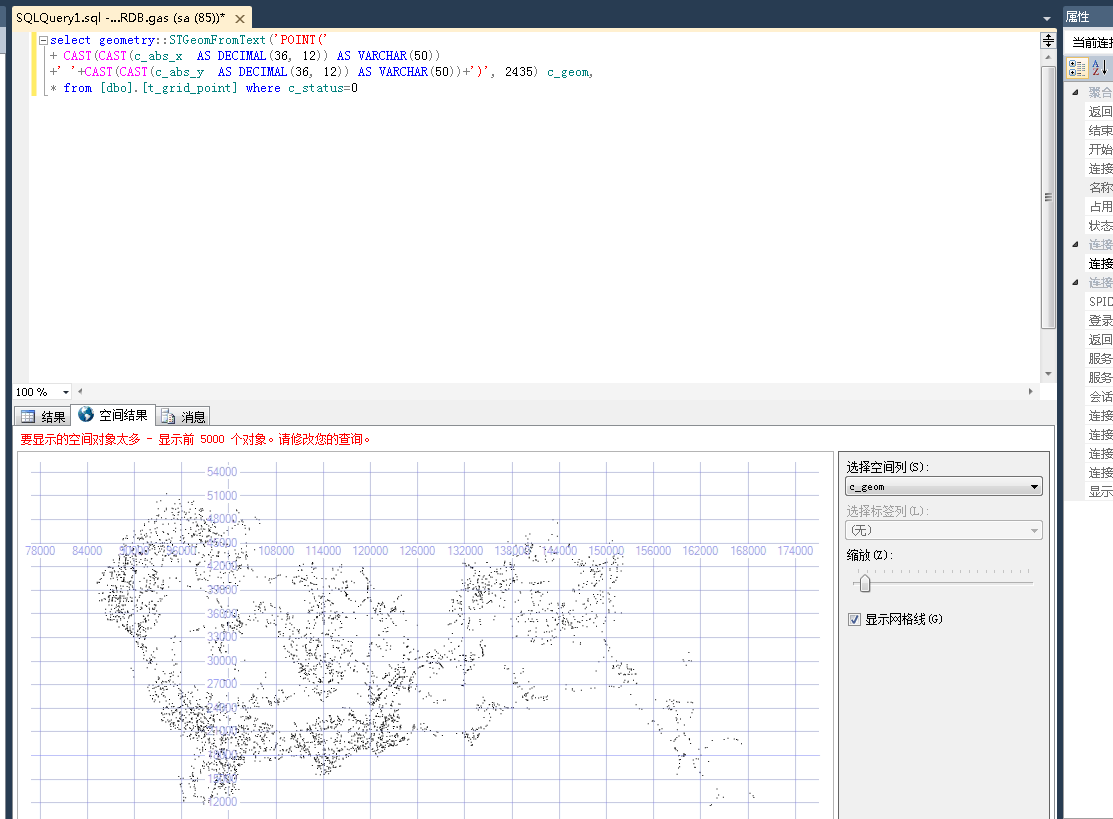Click the globe icon on 空间结果 tab
This screenshot has width=1113, height=819.
[86, 414]
